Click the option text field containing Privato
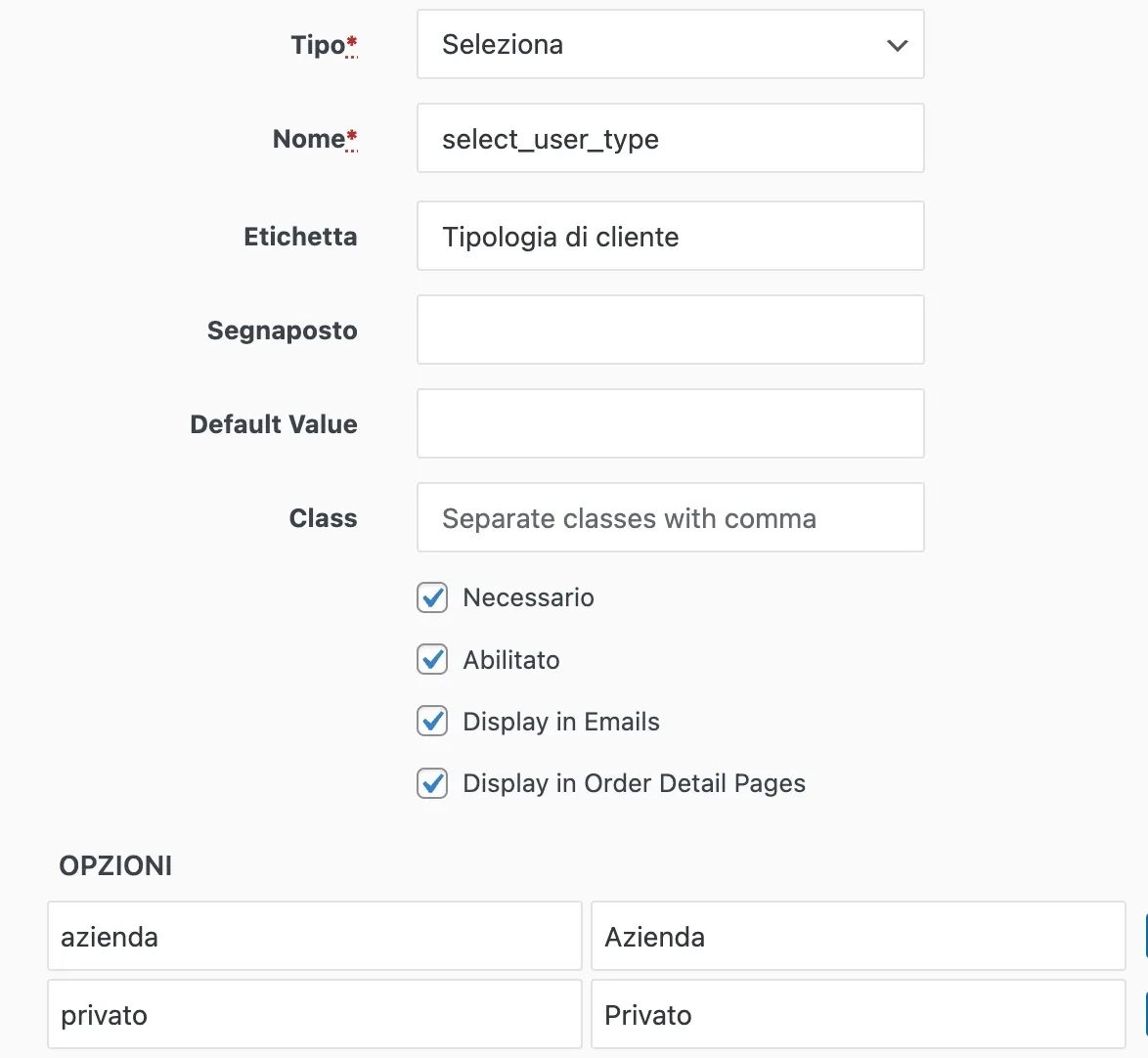Image resolution: width=1148 pixels, height=1058 pixels. click(x=859, y=1014)
